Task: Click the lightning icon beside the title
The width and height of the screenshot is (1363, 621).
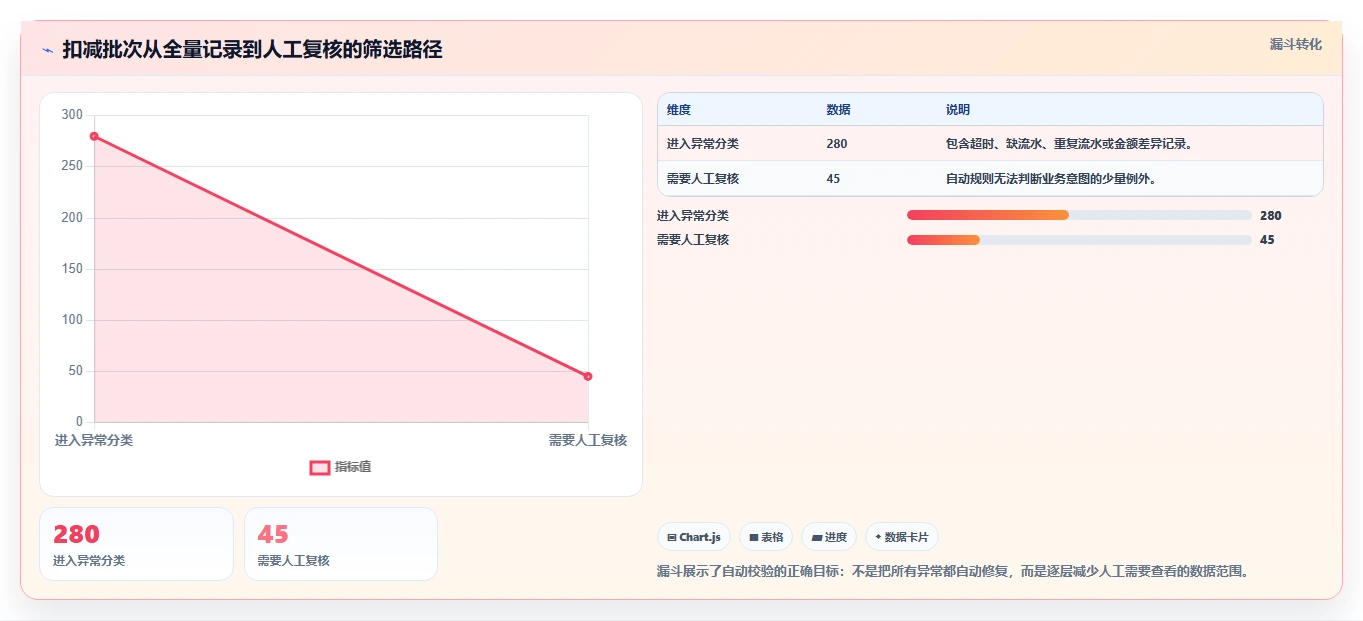Action: (x=47, y=50)
